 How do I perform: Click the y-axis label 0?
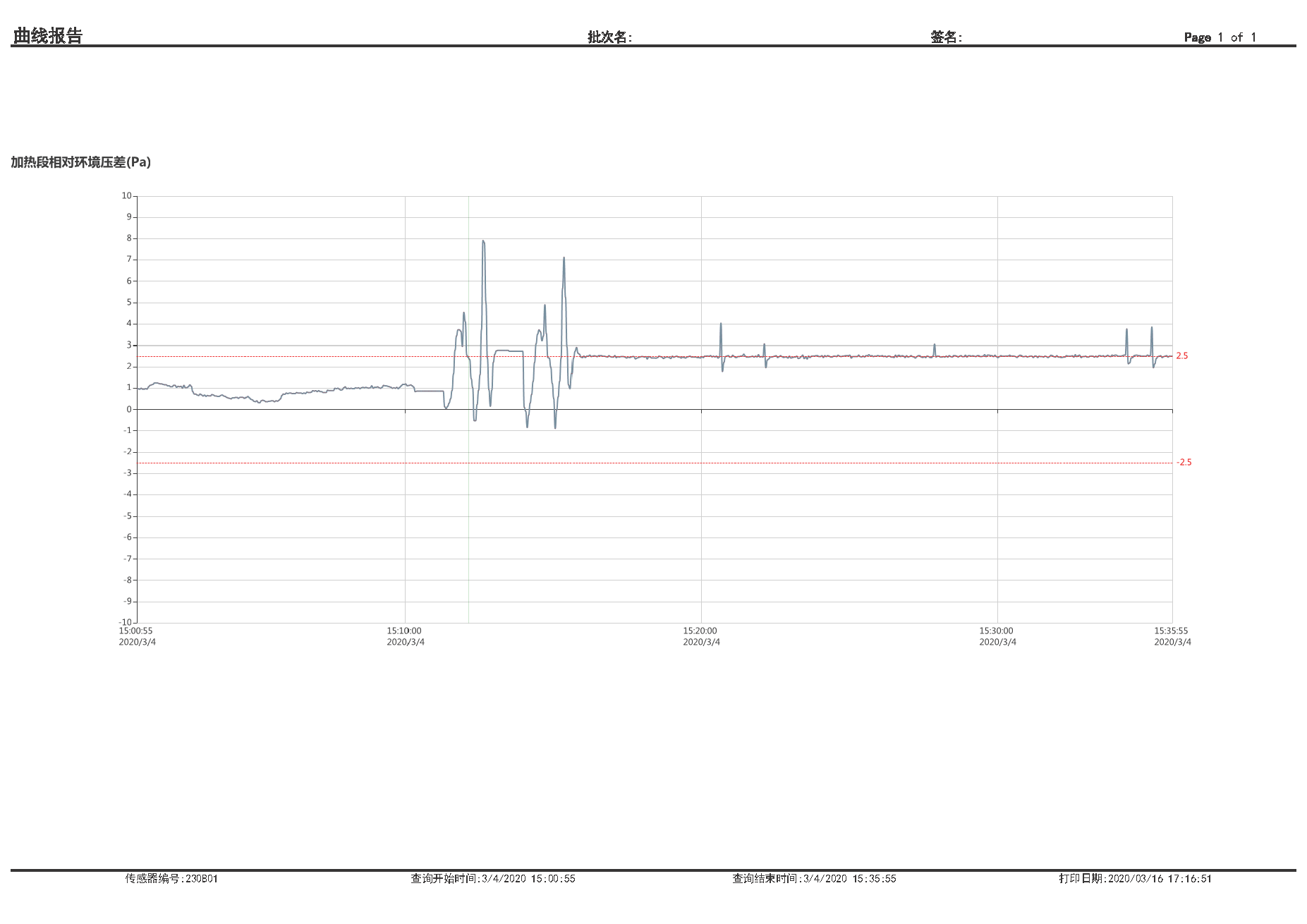coord(129,409)
